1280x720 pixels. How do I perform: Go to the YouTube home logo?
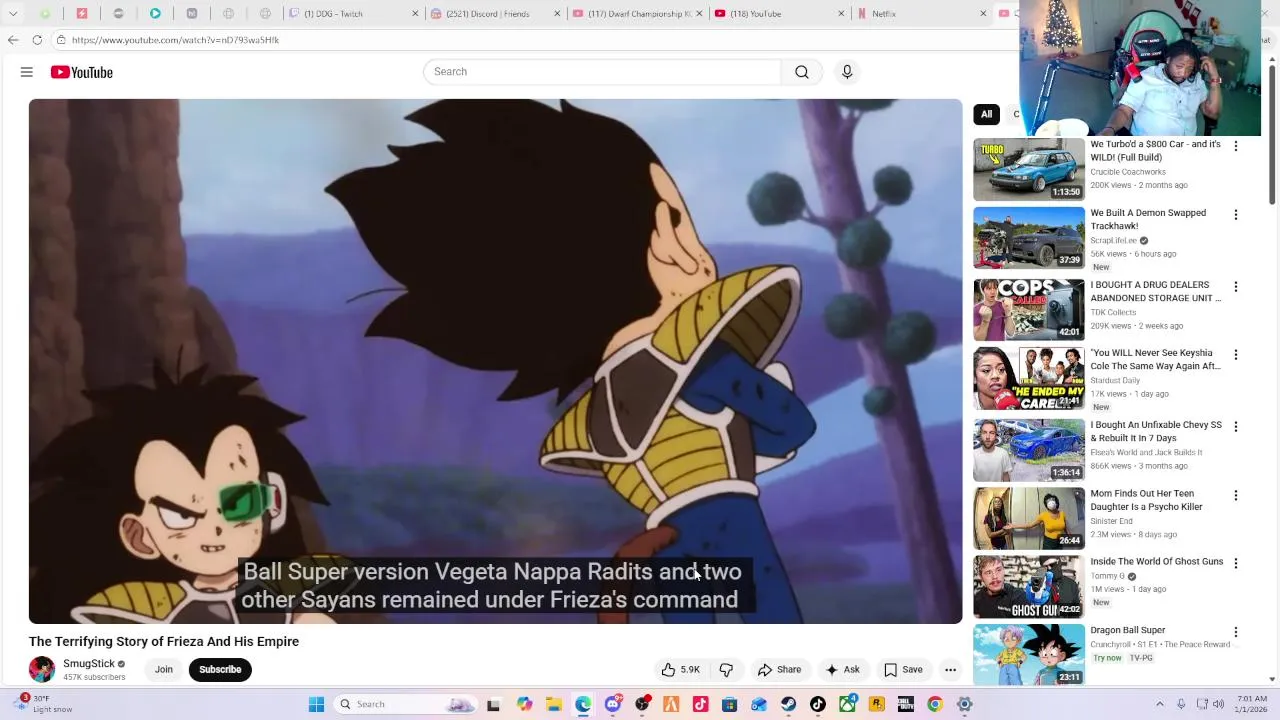point(82,72)
